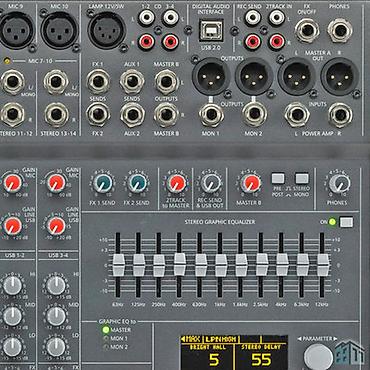Image resolution: width=370 pixels, height=370 pixels.
Task: Click the AUX 2 send jack
Action: [x=132, y=115]
